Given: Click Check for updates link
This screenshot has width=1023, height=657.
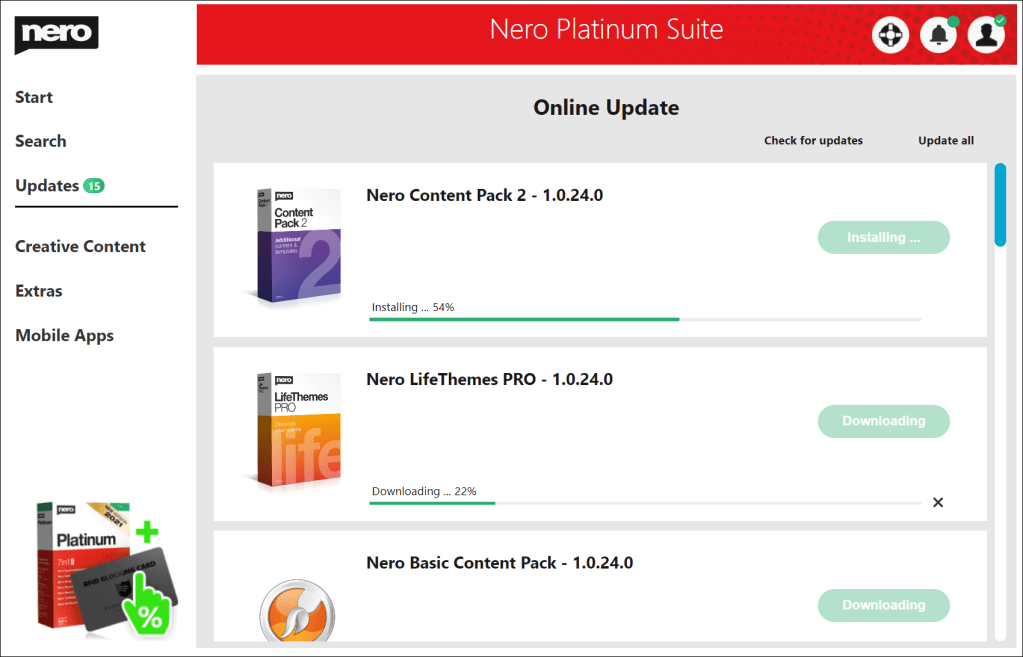Looking at the screenshot, I should click(813, 141).
